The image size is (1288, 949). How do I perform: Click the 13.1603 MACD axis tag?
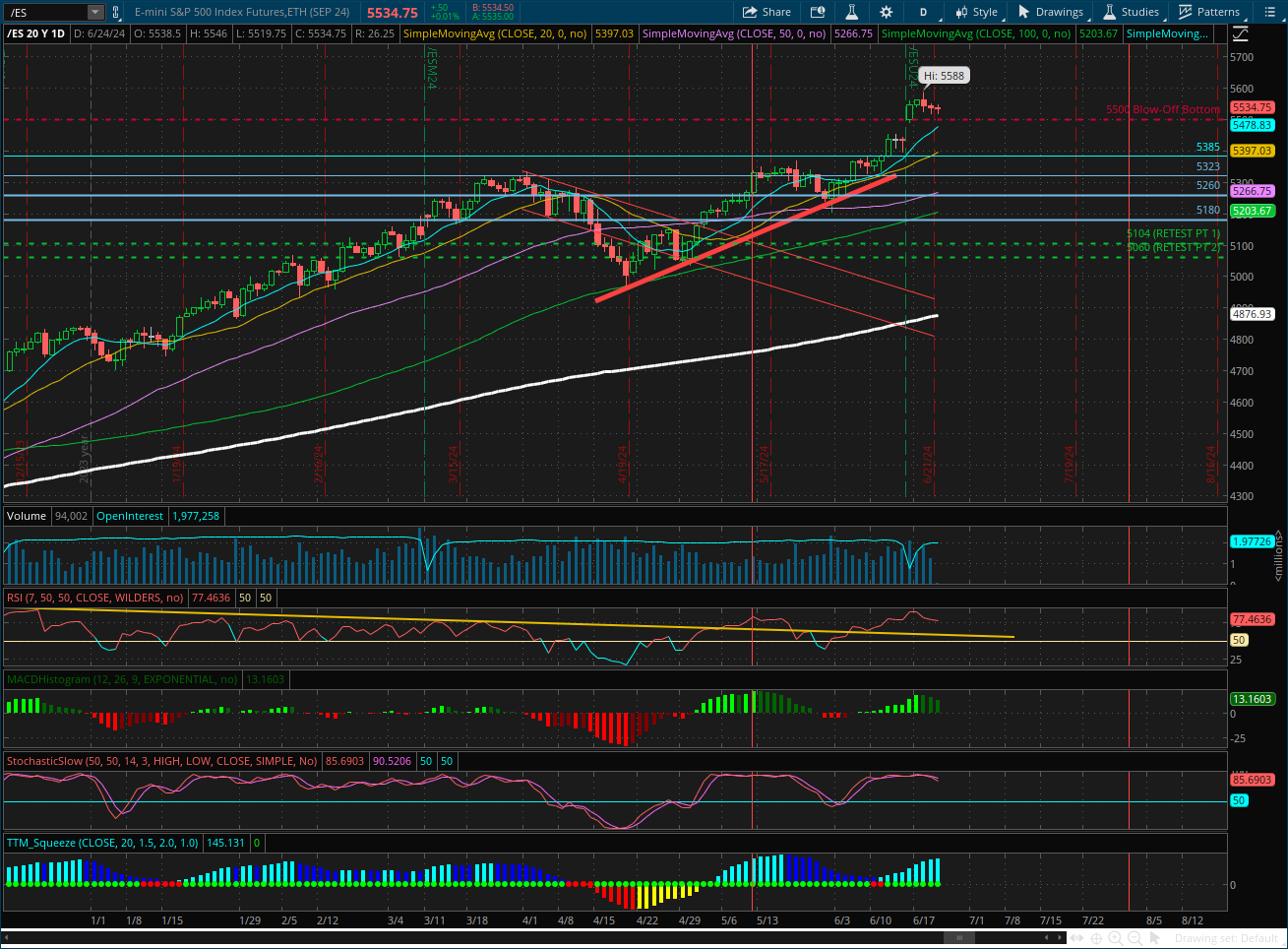(1253, 699)
